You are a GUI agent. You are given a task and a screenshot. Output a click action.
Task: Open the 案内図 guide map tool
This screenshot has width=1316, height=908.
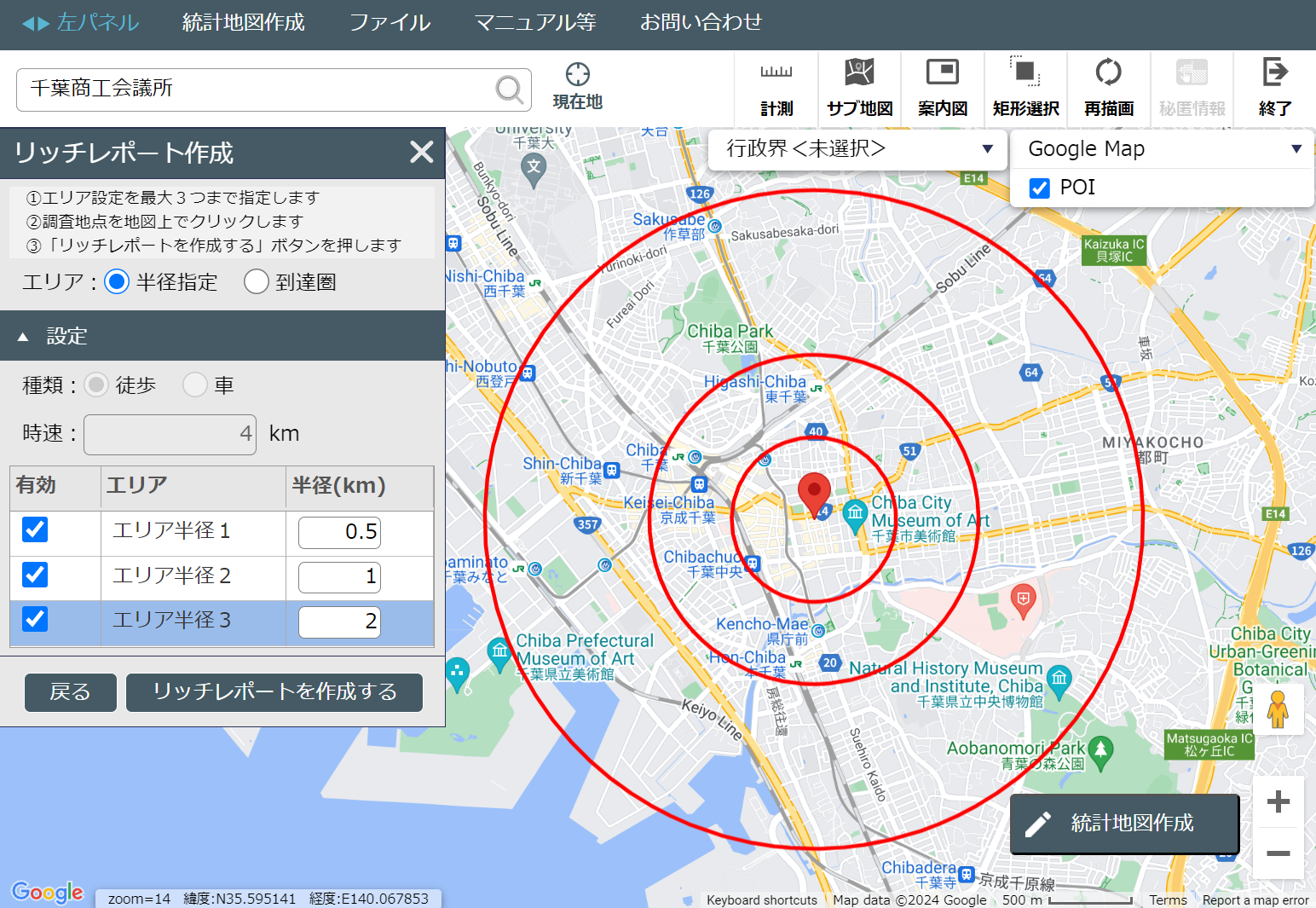943,89
